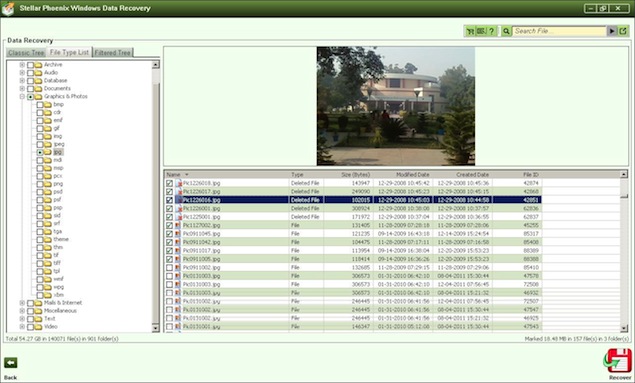
Task: Sort files by Modified Date column header
Action: coord(412,174)
